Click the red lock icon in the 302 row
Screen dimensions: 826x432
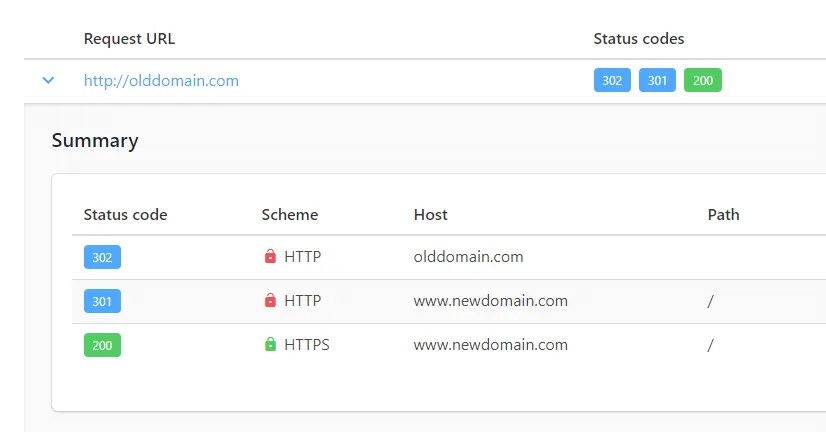coord(270,256)
